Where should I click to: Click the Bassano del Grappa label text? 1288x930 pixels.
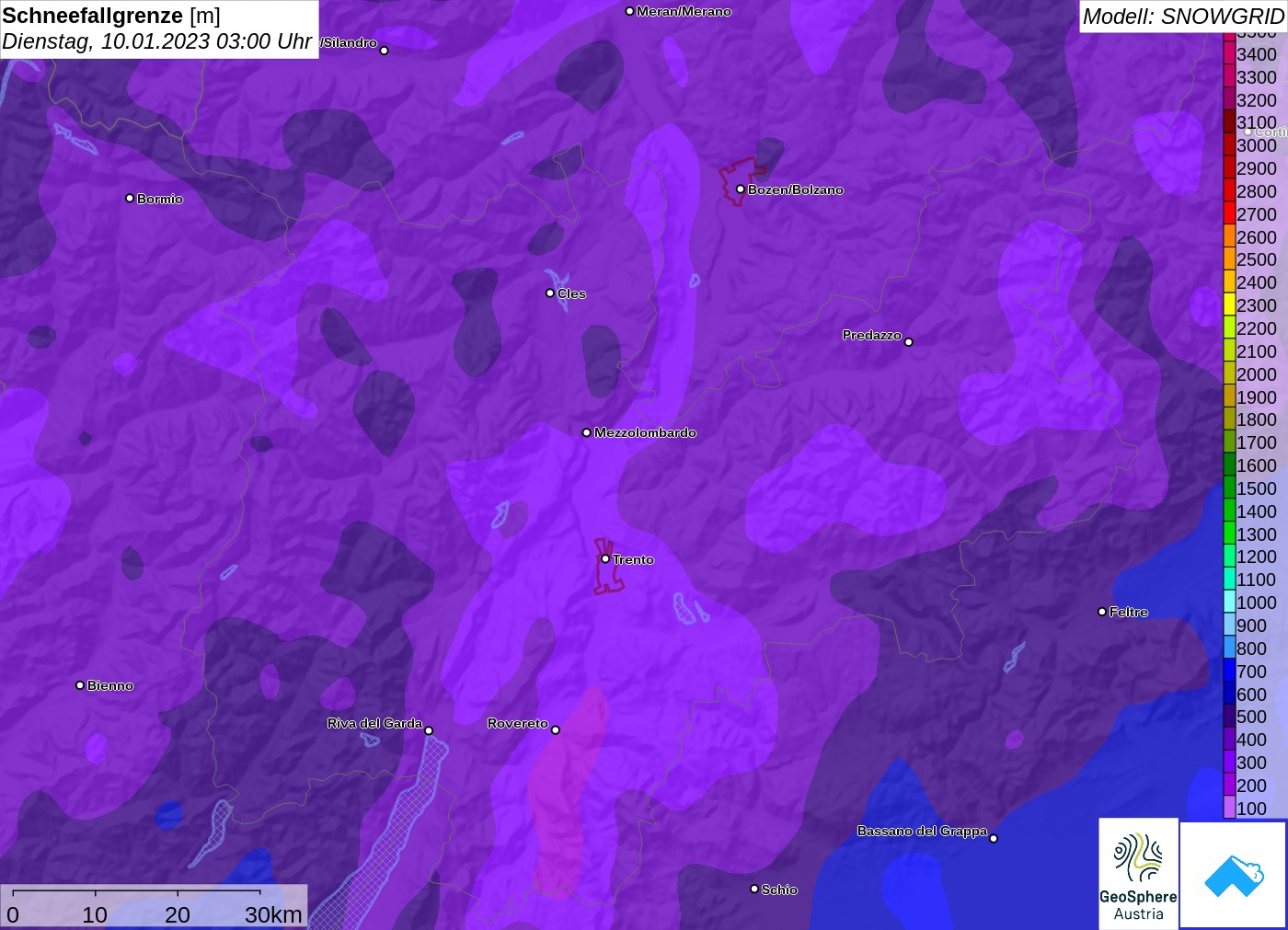coord(922,831)
